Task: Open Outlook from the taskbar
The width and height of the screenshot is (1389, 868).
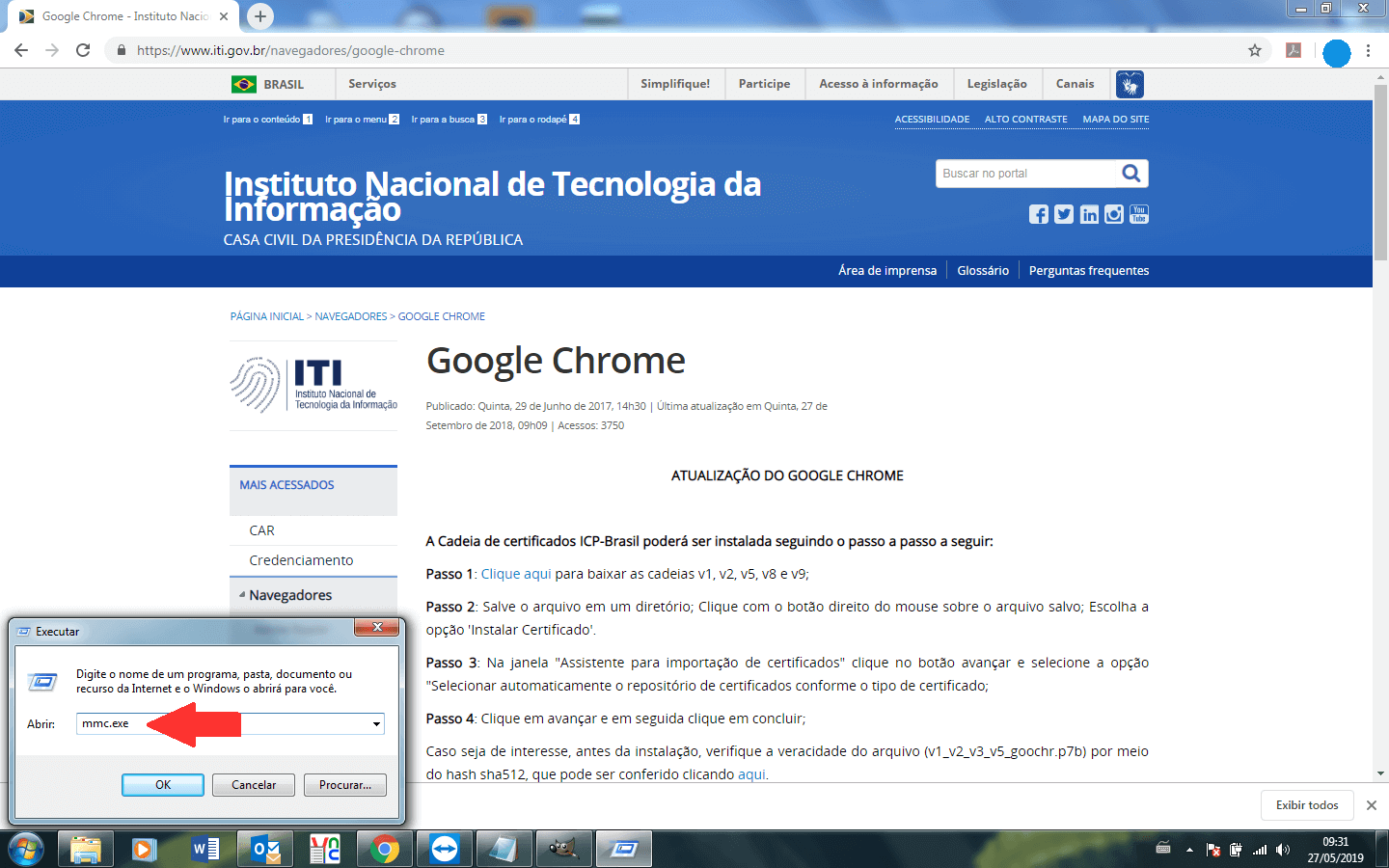Action: [x=265, y=850]
